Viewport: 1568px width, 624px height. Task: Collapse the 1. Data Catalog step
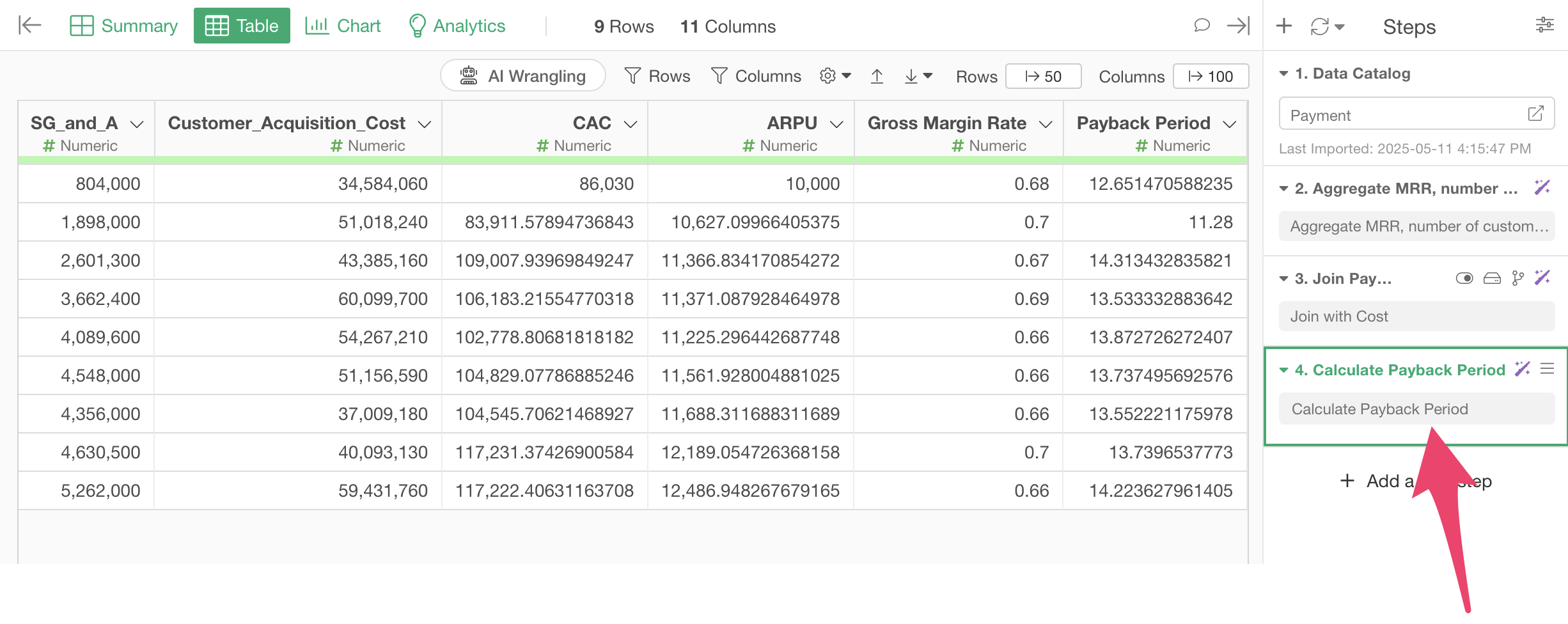pos(1283,74)
